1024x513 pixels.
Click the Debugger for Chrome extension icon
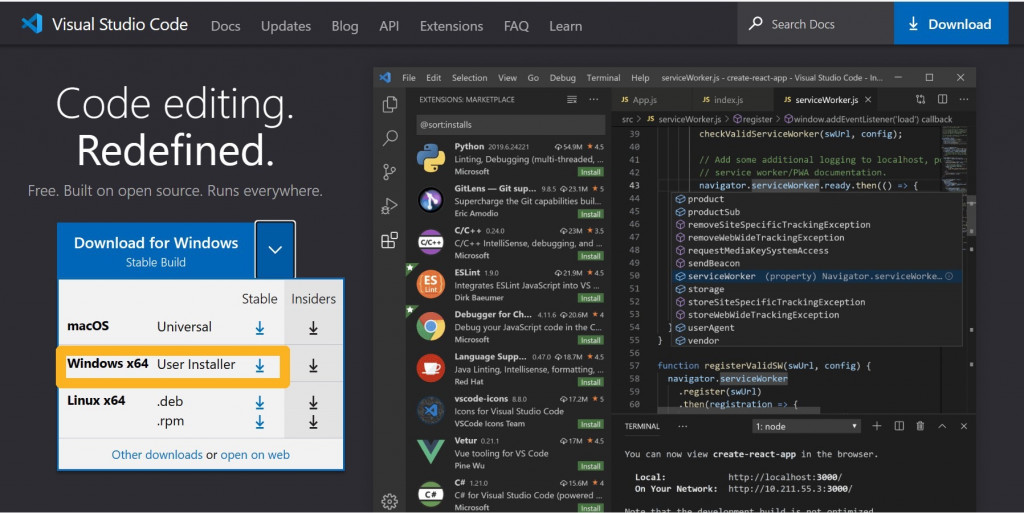[x=431, y=327]
